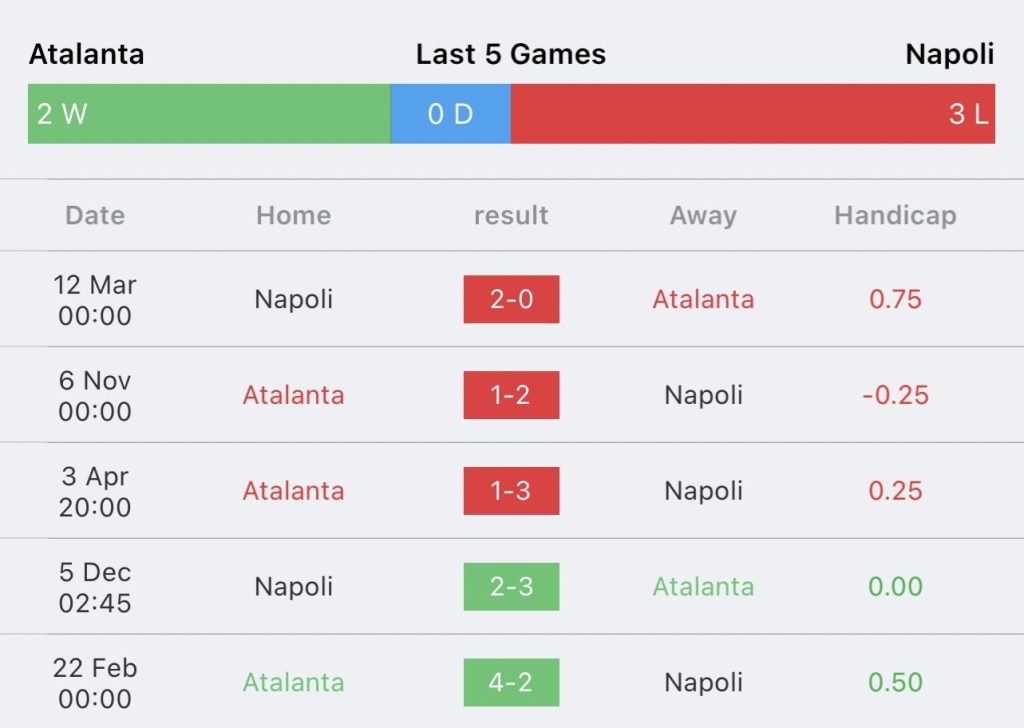Open the 2-3 result badge

pyautogui.click(x=511, y=586)
